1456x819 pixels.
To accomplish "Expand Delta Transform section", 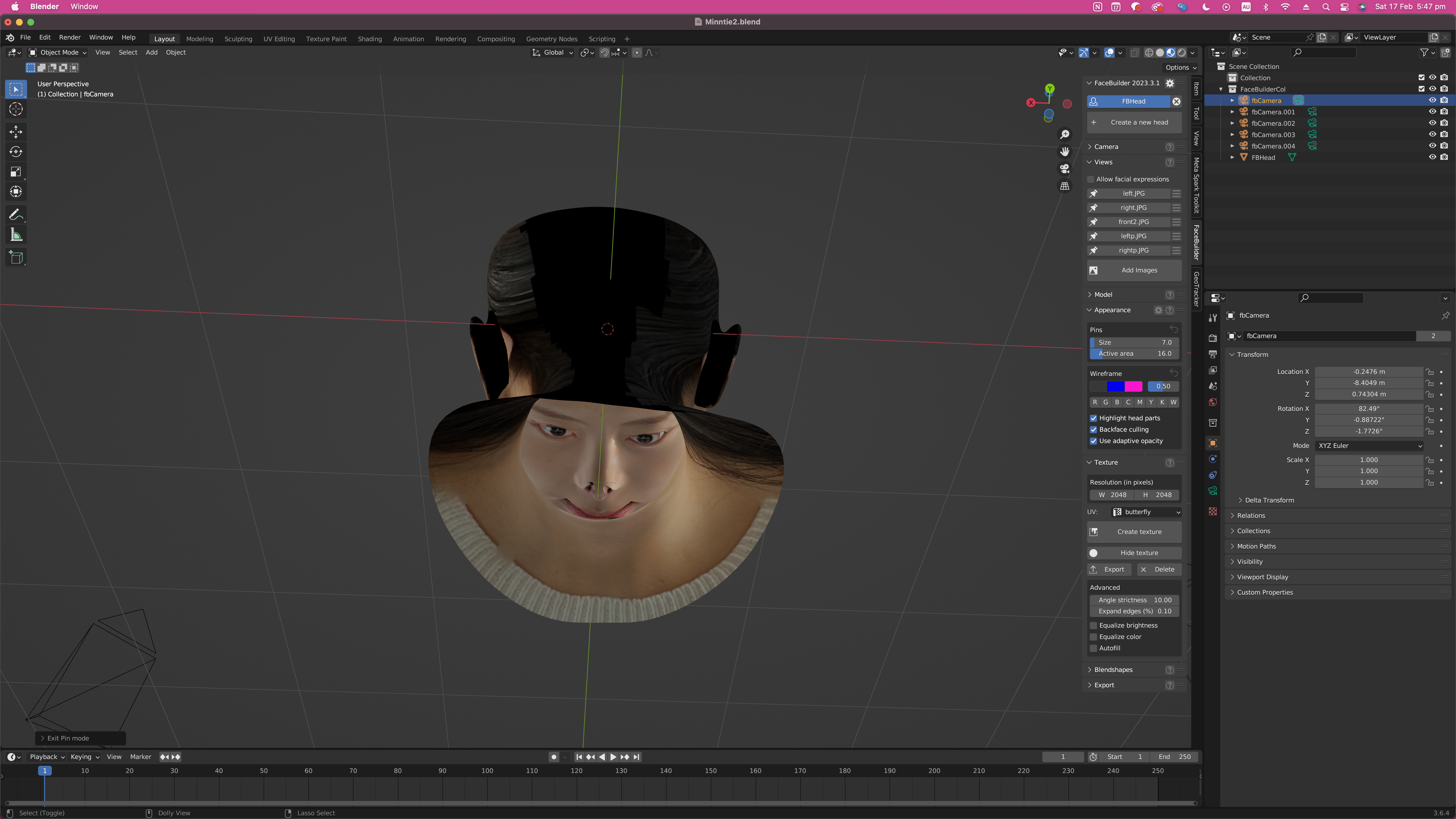I will click(x=1269, y=500).
